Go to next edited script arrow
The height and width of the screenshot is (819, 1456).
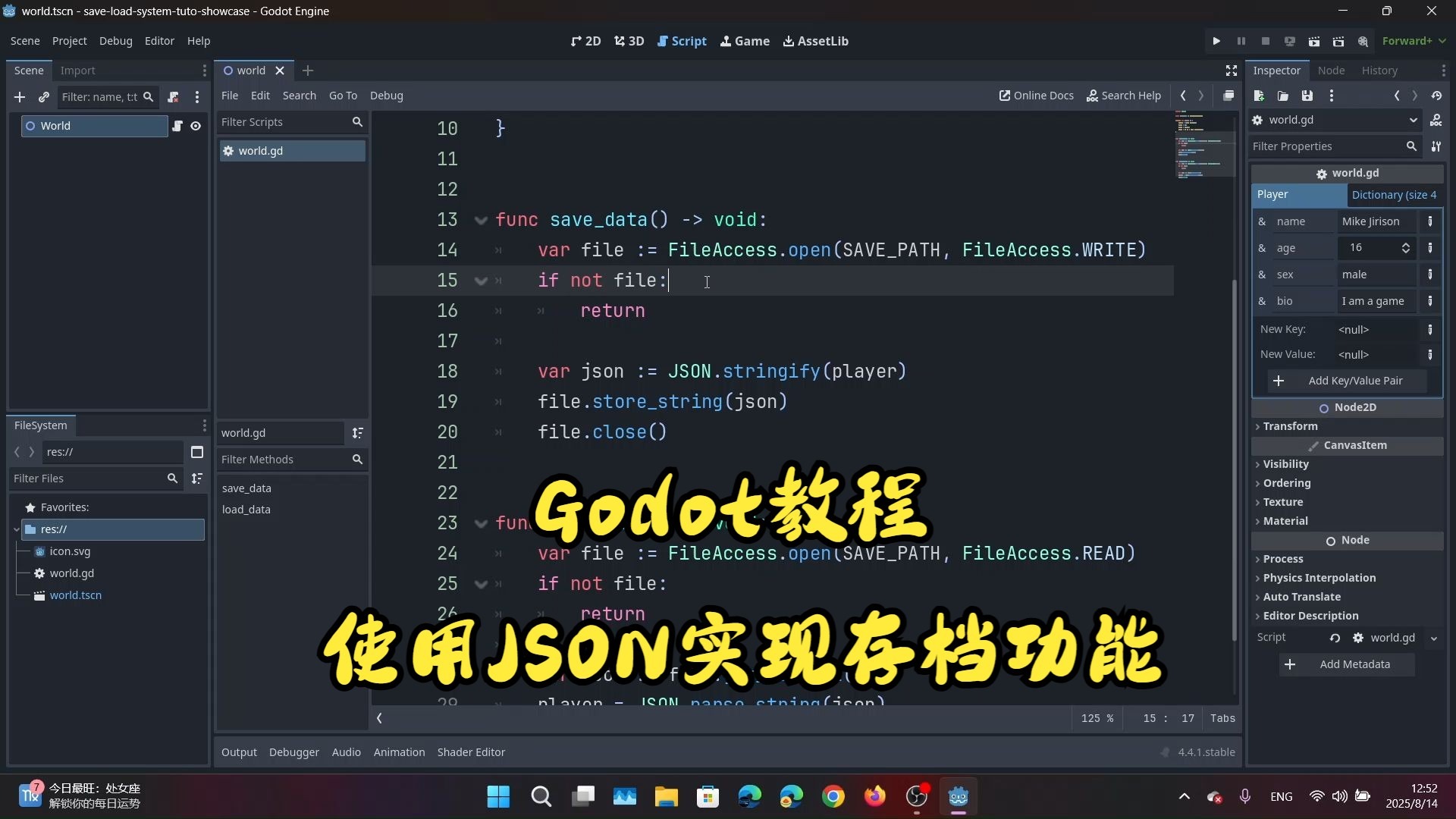pyautogui.click(x=1201, y=96)
